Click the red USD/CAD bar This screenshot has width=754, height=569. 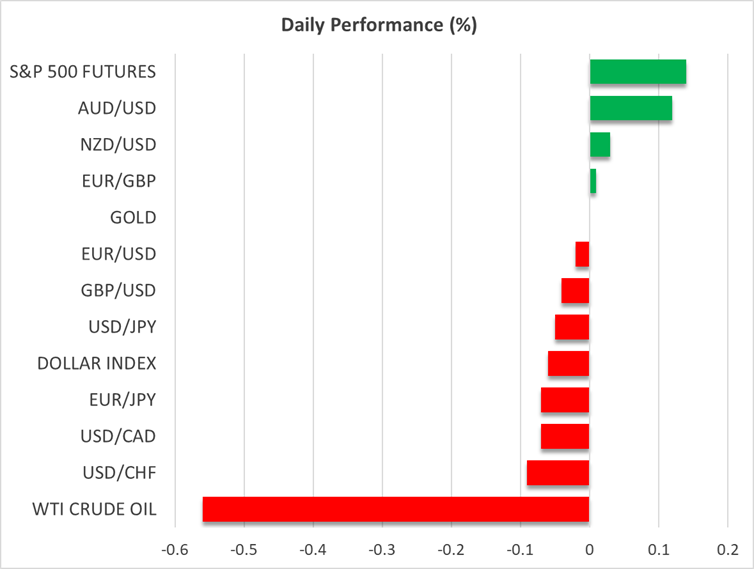click(565, 436)
